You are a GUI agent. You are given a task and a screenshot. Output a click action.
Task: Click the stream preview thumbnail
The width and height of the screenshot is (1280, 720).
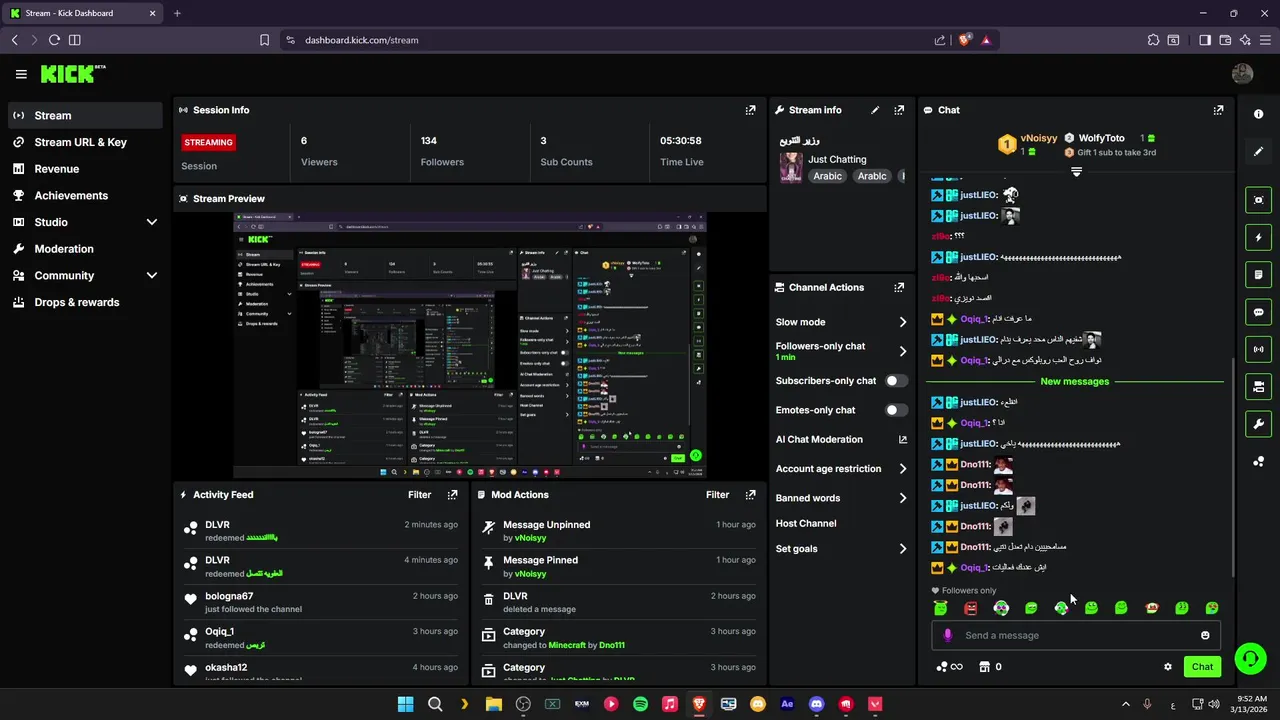(x=470, y=345)
